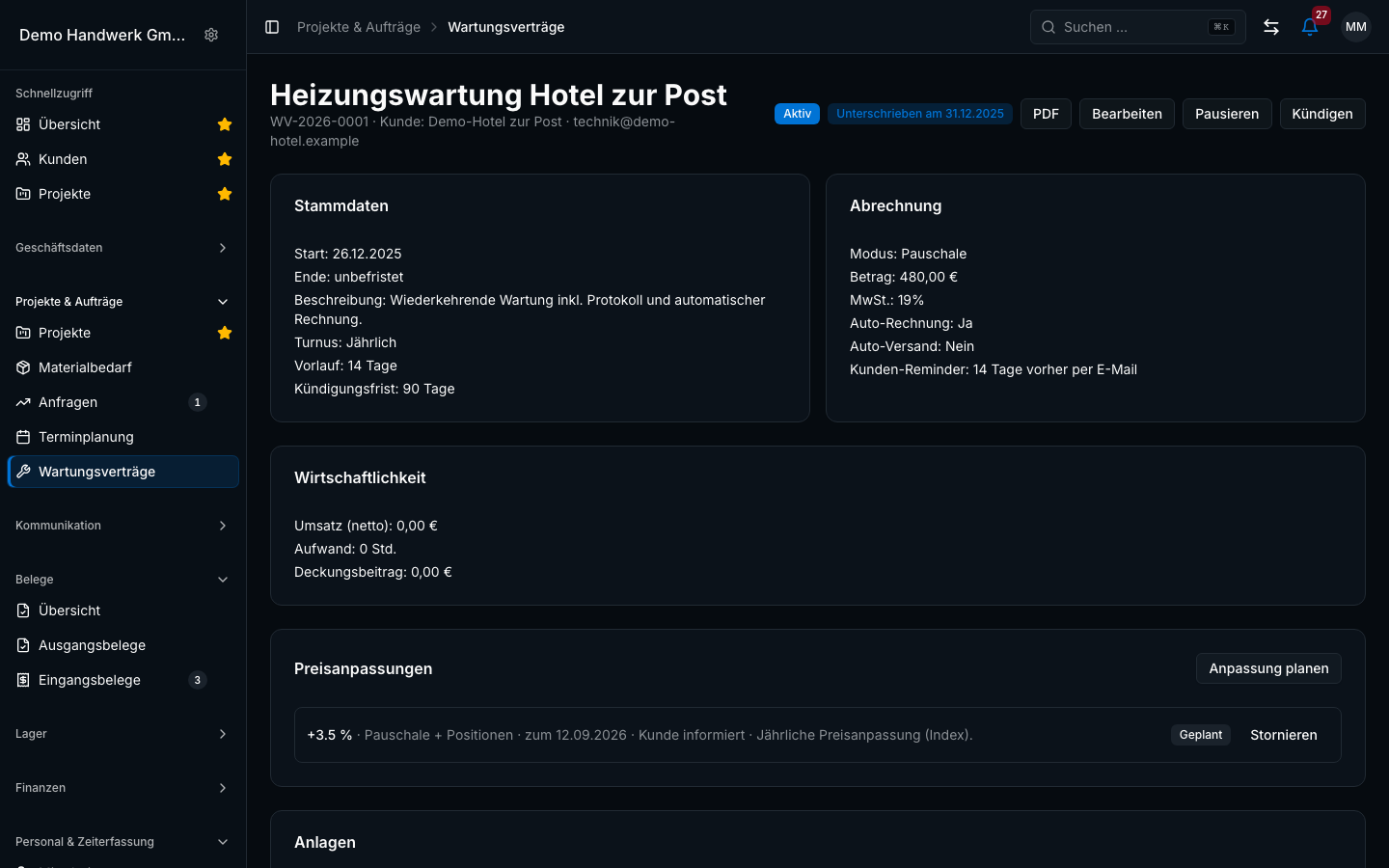Expand the Kommunikation section

coord(123,526)
